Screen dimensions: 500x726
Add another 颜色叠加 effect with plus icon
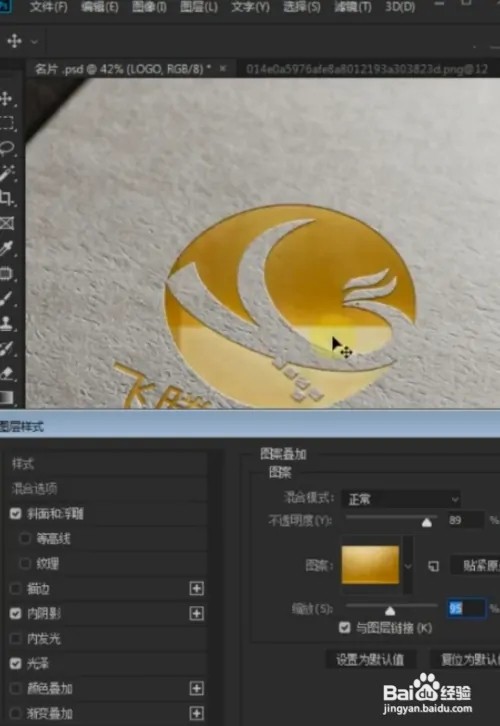pos(197,688)
